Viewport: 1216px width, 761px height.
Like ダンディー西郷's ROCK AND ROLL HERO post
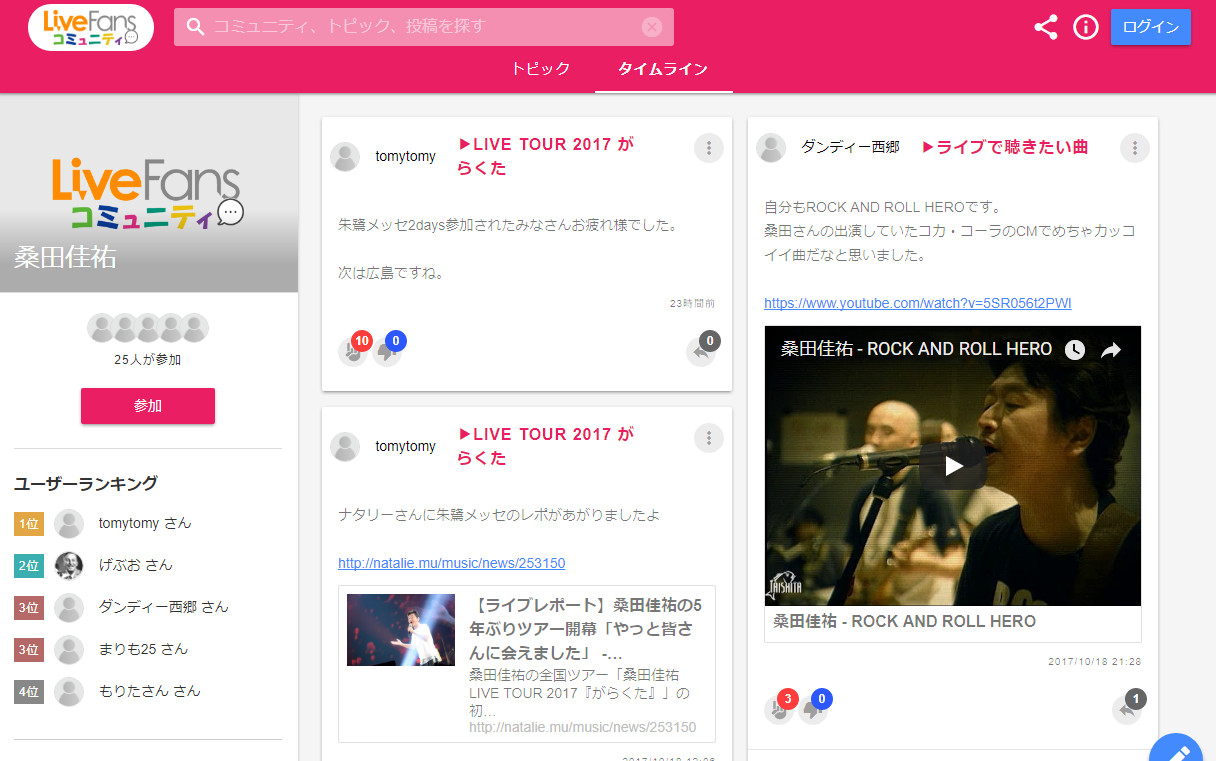pyautogui.click(x=779, y=708)
